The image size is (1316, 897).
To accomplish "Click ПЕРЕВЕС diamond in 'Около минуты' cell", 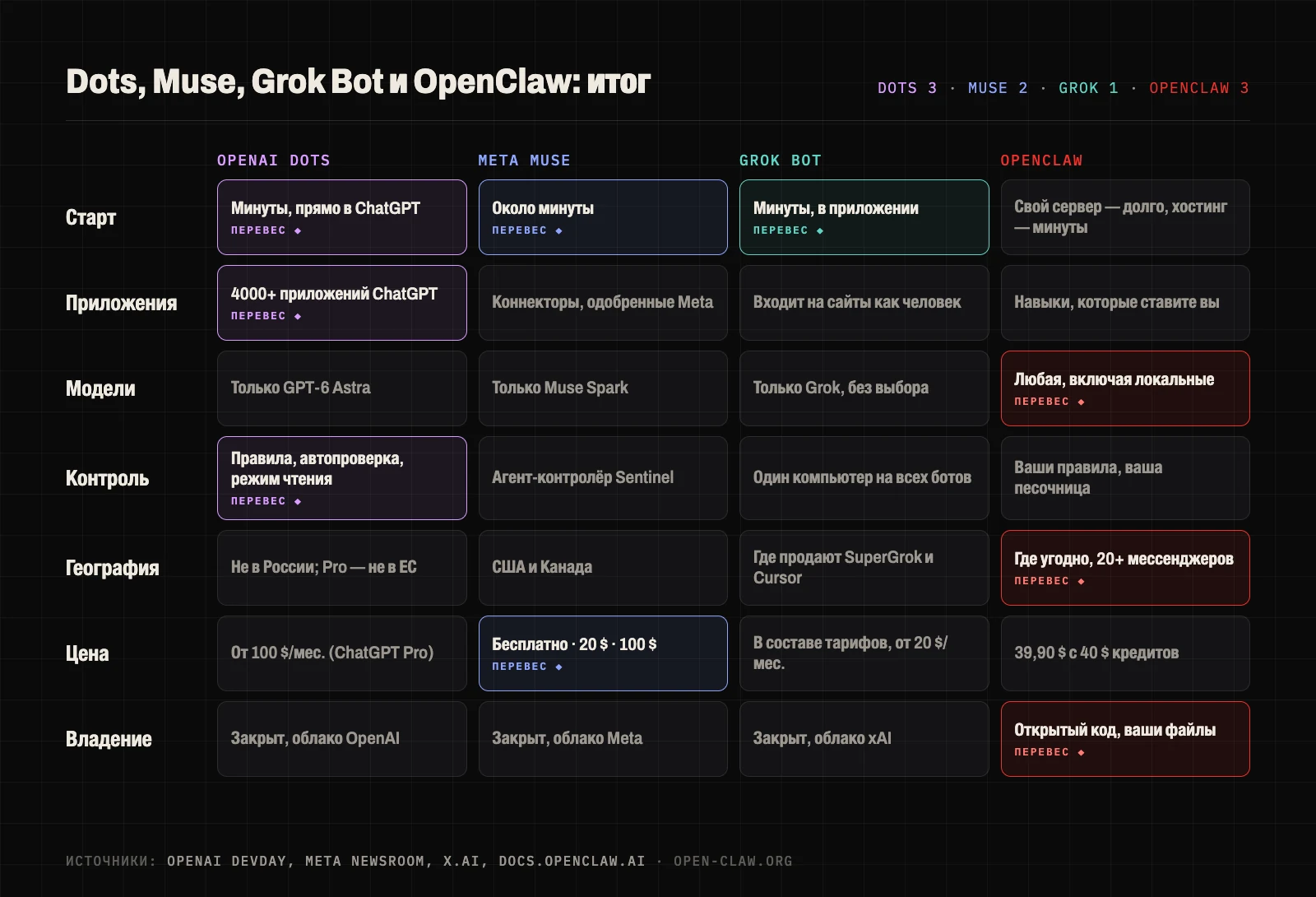I will 559,231.
